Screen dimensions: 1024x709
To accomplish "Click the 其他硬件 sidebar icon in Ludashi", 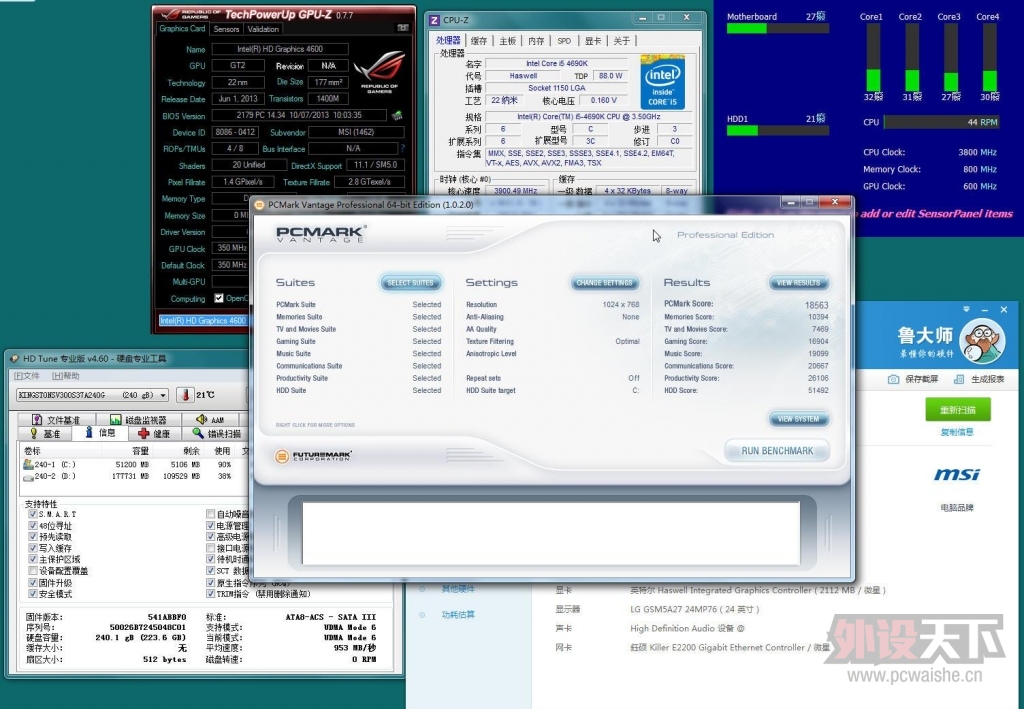I will point(422,589).
